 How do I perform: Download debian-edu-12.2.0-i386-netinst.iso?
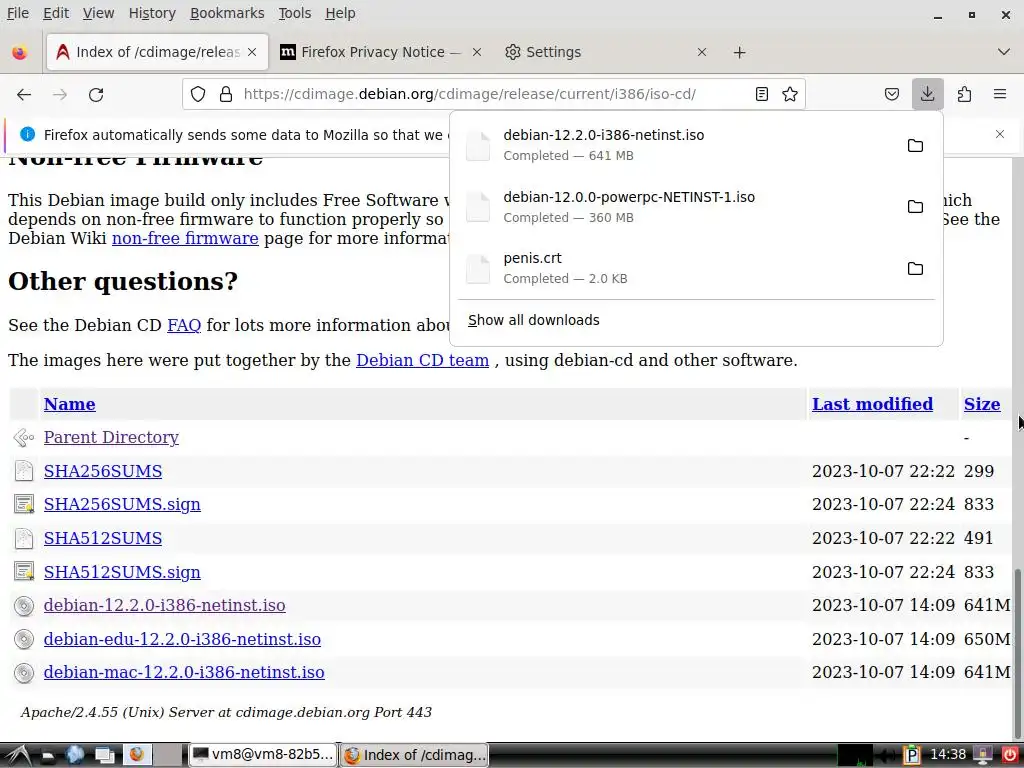182,639
